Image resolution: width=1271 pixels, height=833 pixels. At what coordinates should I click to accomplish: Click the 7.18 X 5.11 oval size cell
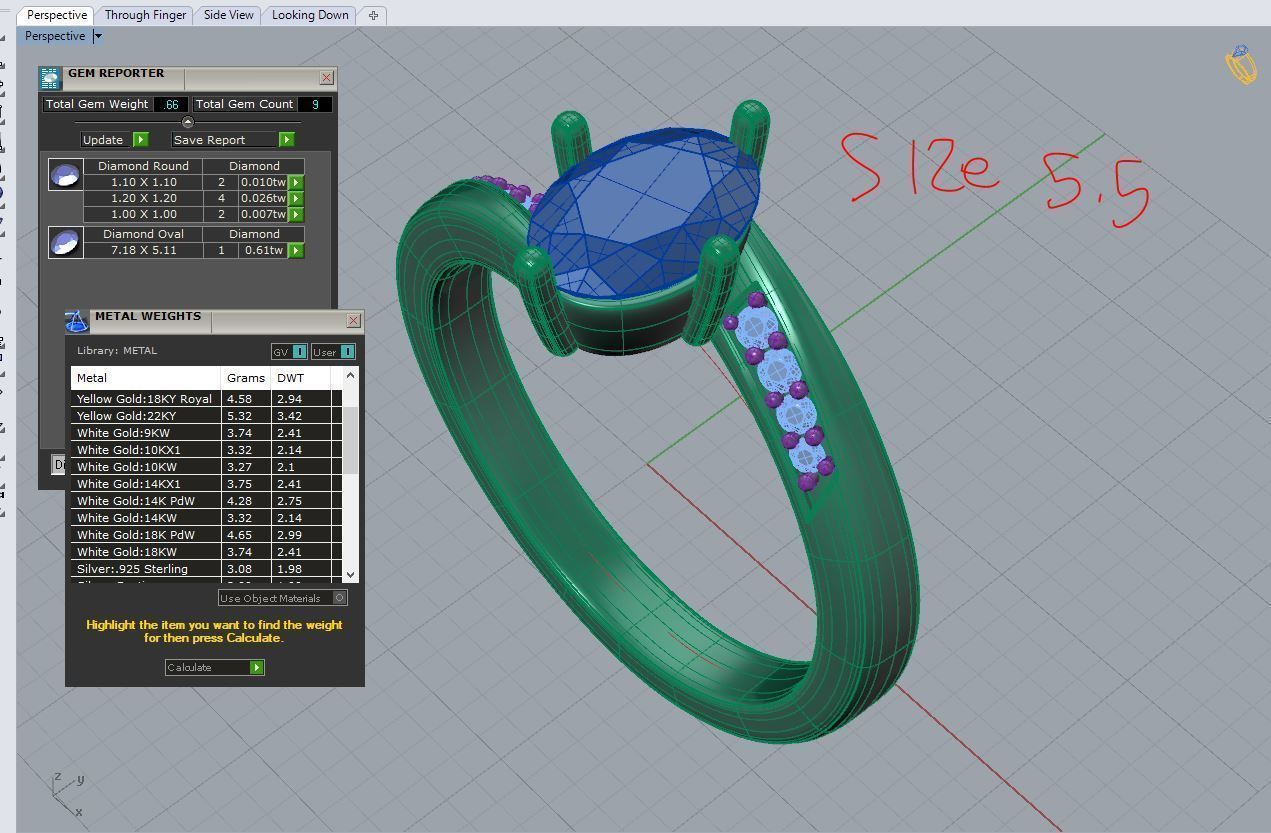(x=143, y=251)
